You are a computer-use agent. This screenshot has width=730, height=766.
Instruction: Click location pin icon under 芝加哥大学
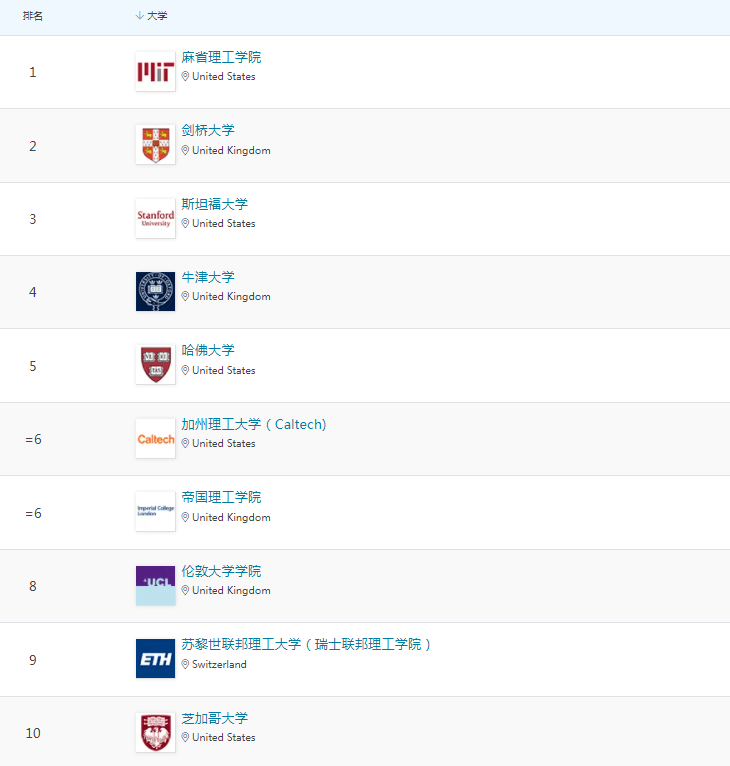click(185, 737)
